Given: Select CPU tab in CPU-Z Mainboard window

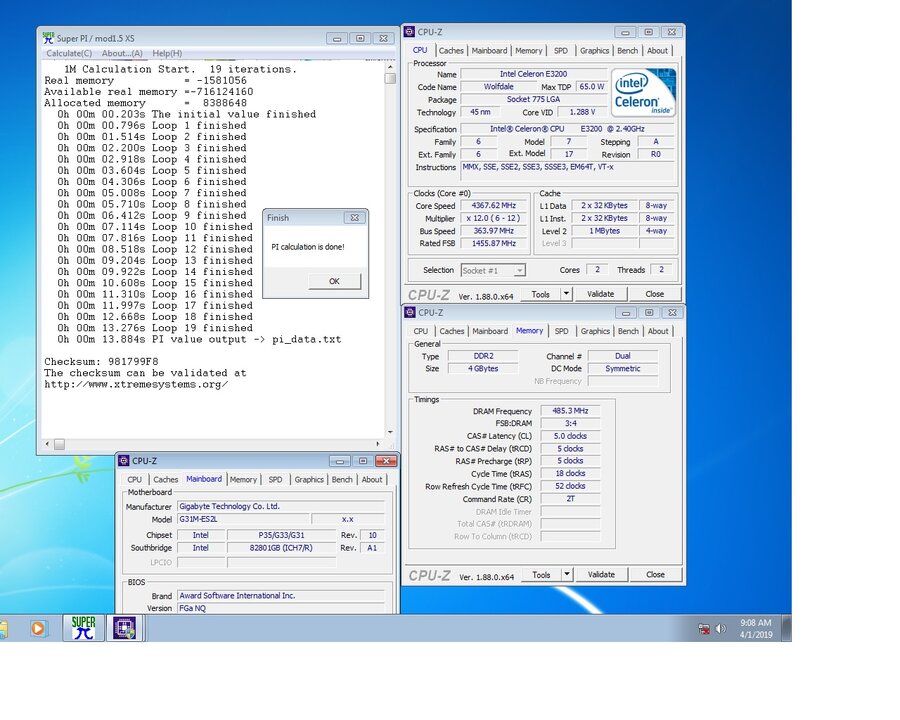Looking at the screenshot, I should [x=134, y=479].
